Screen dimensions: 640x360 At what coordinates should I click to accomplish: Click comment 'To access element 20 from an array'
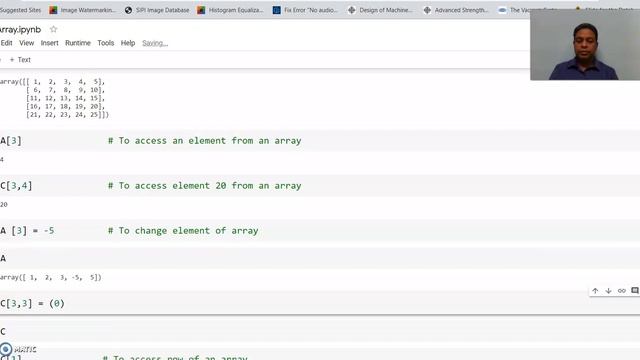point(204,186)
